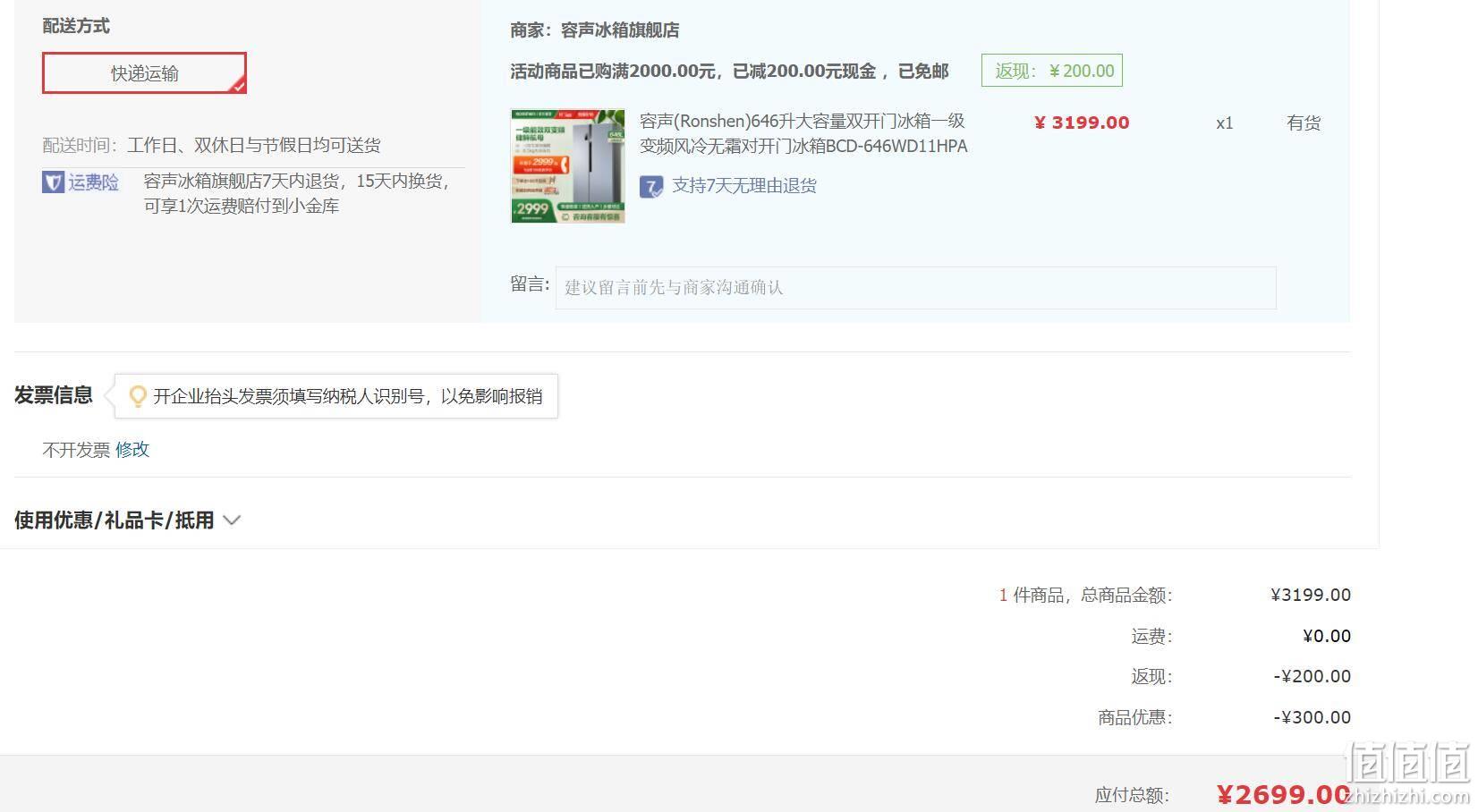Click the 运费险 shield icon
The height and width of the screenshot is (812, 1478).
[x=53, y=182]
